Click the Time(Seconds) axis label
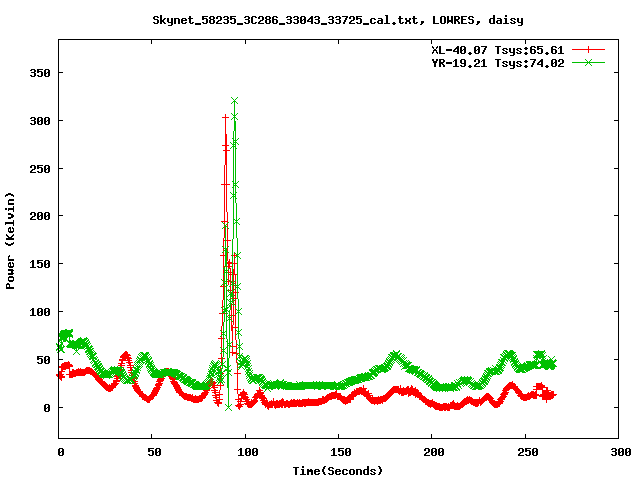Viewport: 640px width, 480px height. (x=338, y=471)
